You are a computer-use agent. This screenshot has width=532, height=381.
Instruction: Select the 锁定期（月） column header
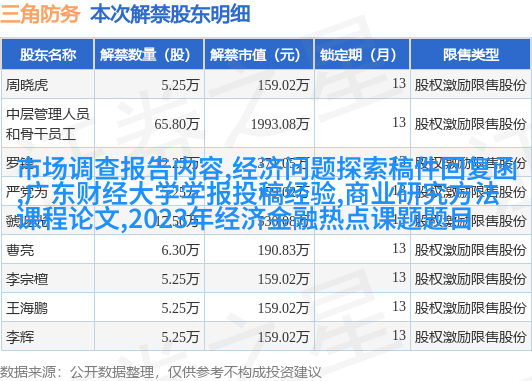(362, 55)
